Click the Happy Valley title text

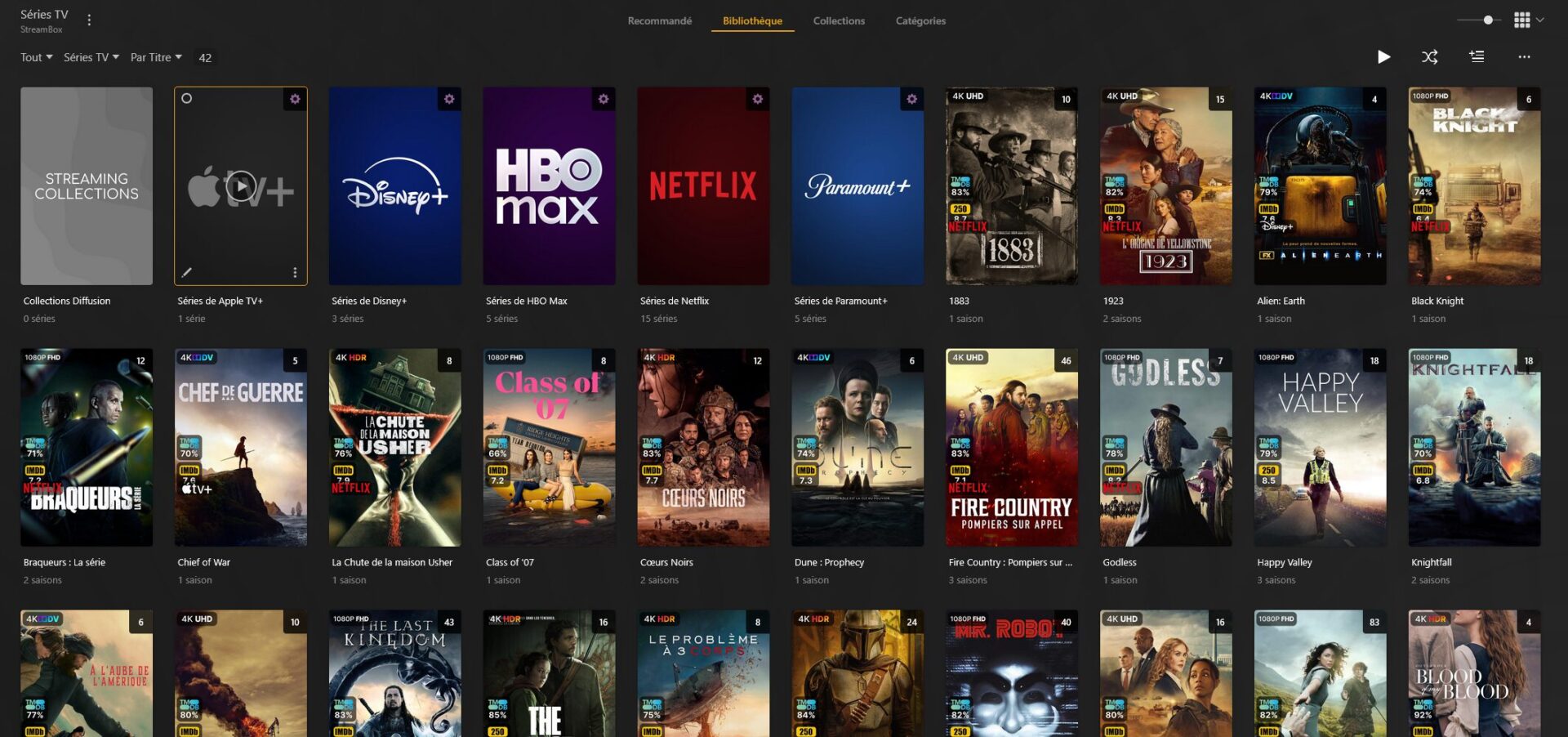point(1285,562)
